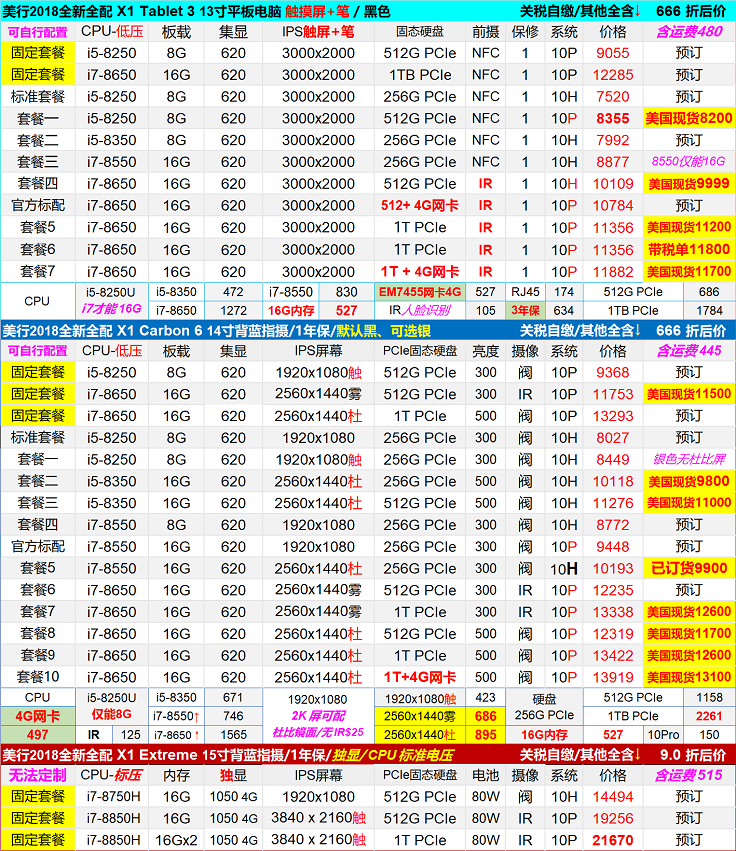Select the 已订货9900 highlighted note
736x851 pixels.
point(689,568)
